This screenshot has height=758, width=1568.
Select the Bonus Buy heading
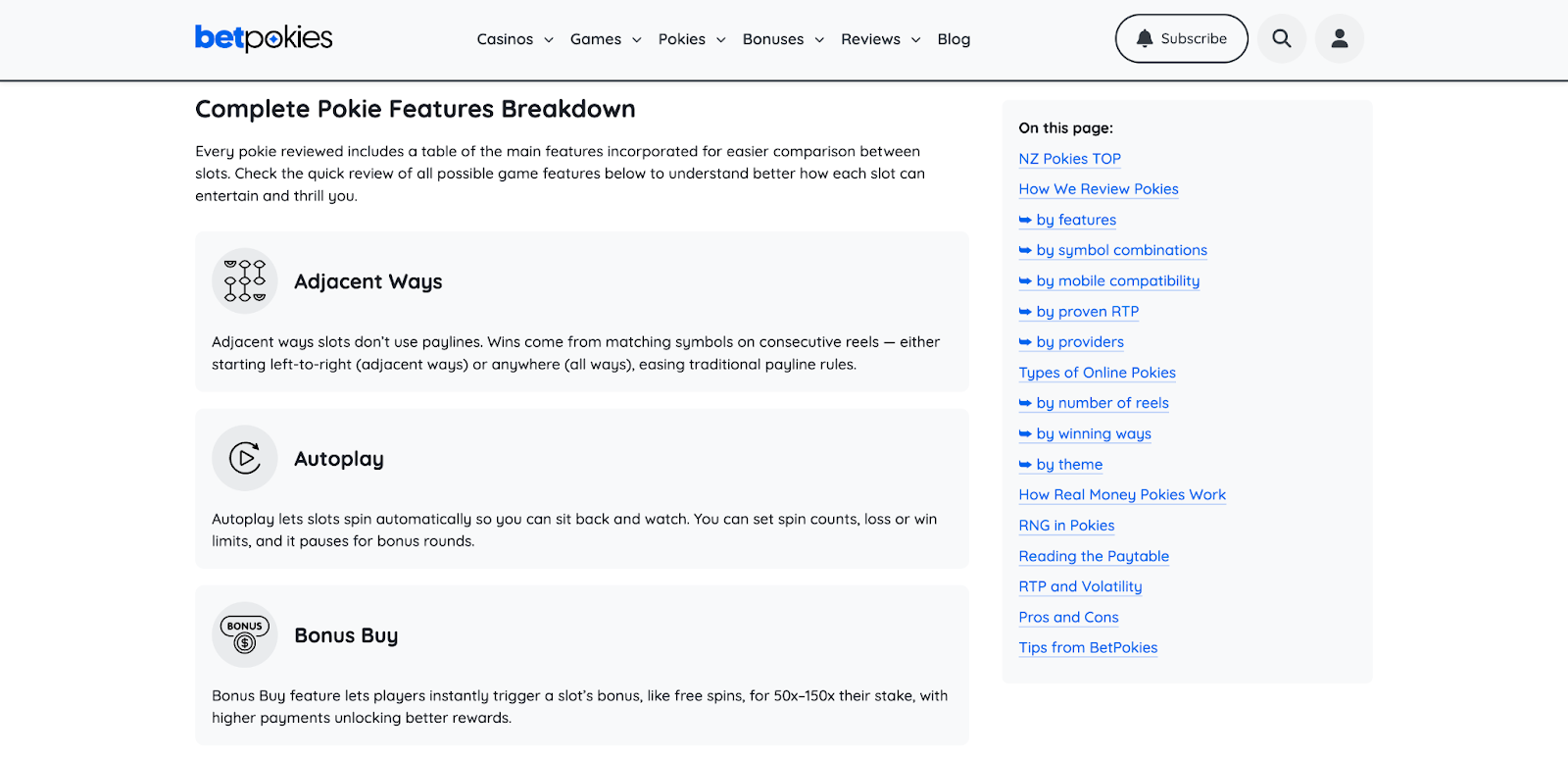pyautogui.click(x=346, y=635)
